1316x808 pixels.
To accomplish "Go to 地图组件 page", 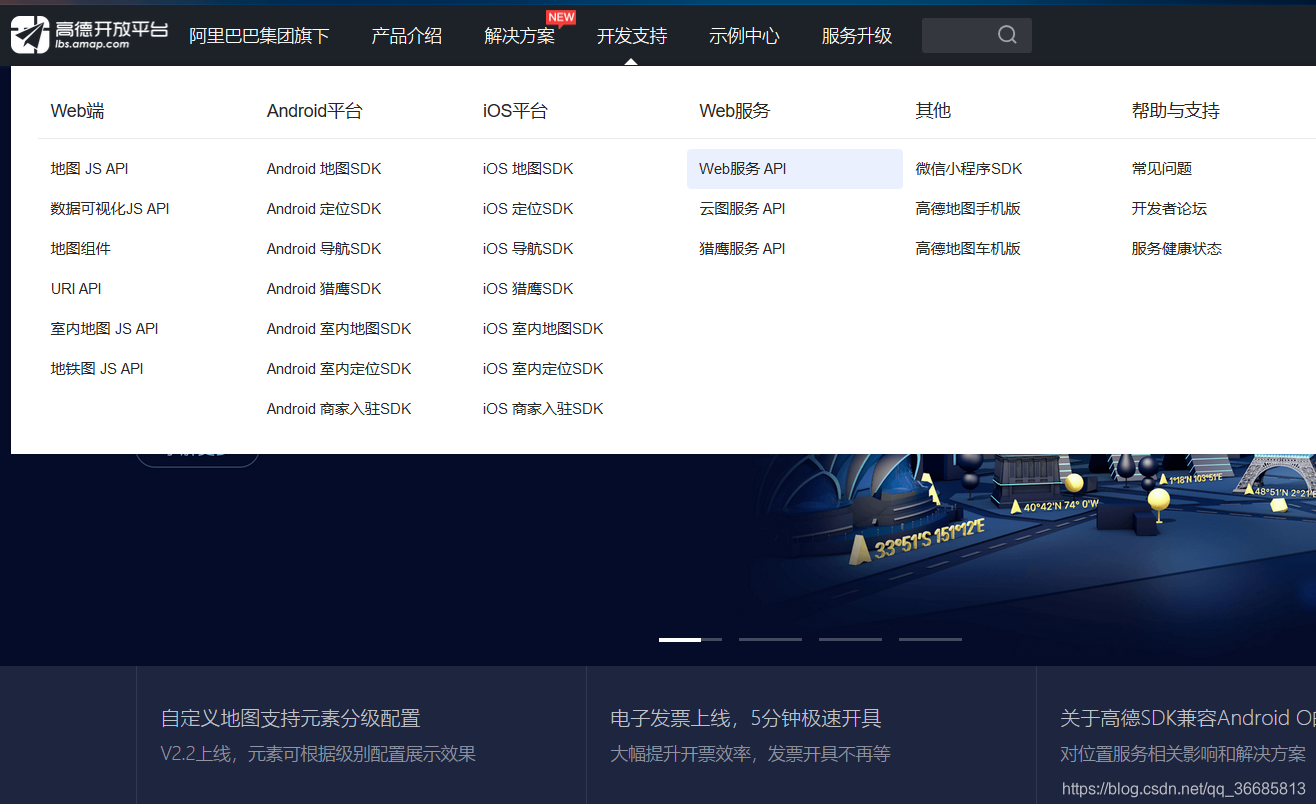I will coord(81,249).
